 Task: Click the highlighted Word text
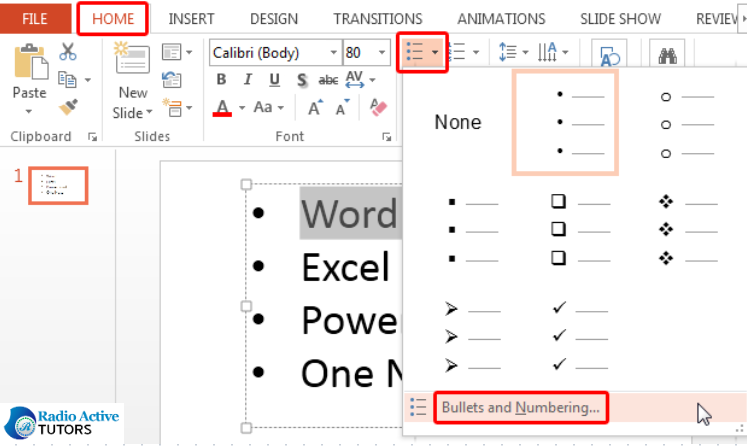[x=351, y=213]
